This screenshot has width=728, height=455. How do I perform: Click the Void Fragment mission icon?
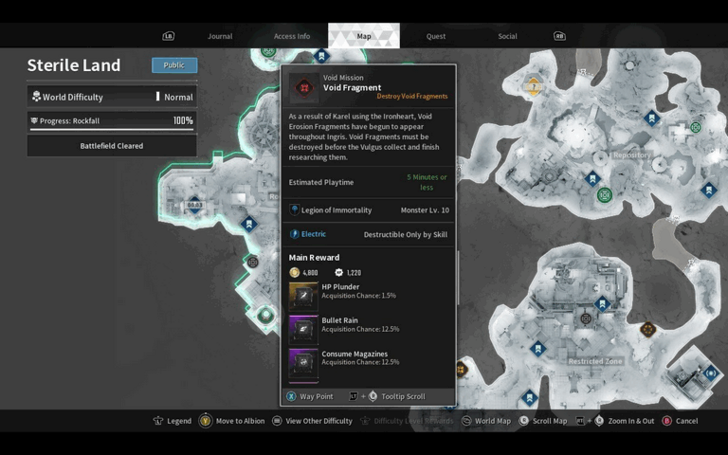tap(304, 87)
